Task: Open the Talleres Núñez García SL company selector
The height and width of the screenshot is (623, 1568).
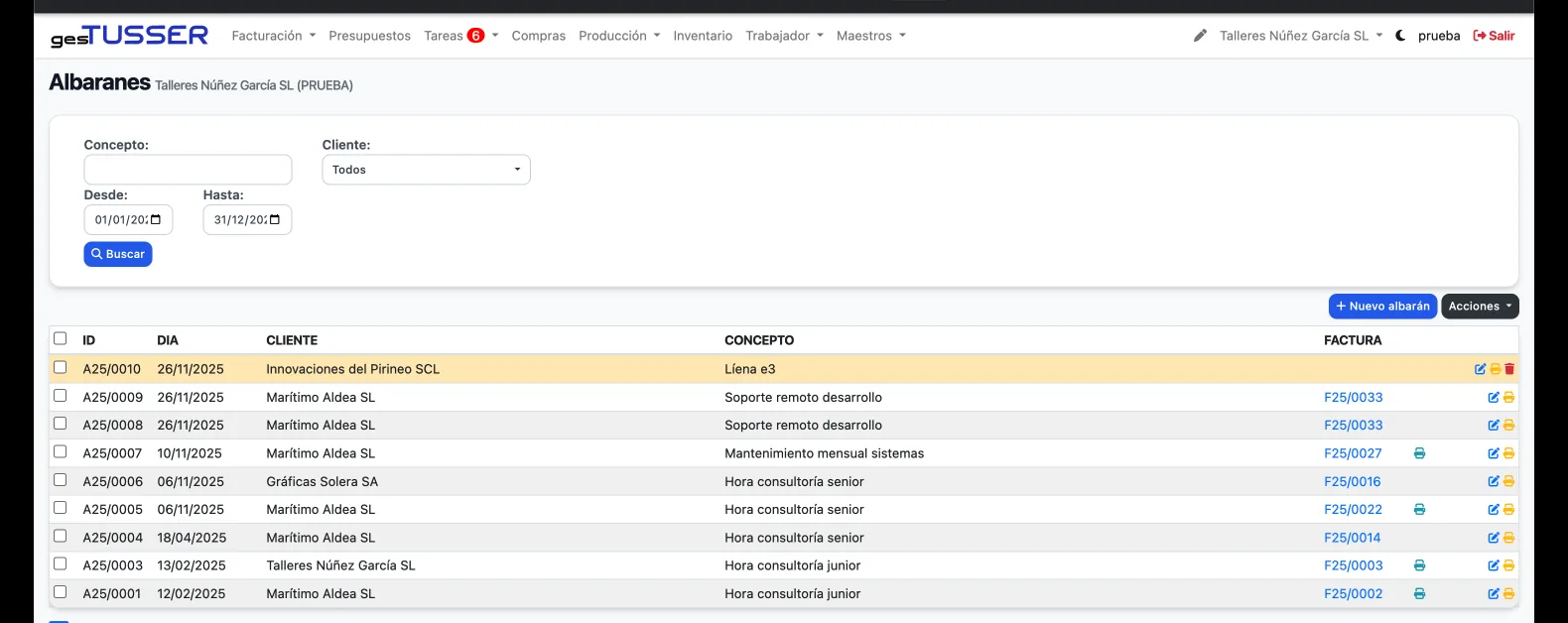Action: [1300, 36]
